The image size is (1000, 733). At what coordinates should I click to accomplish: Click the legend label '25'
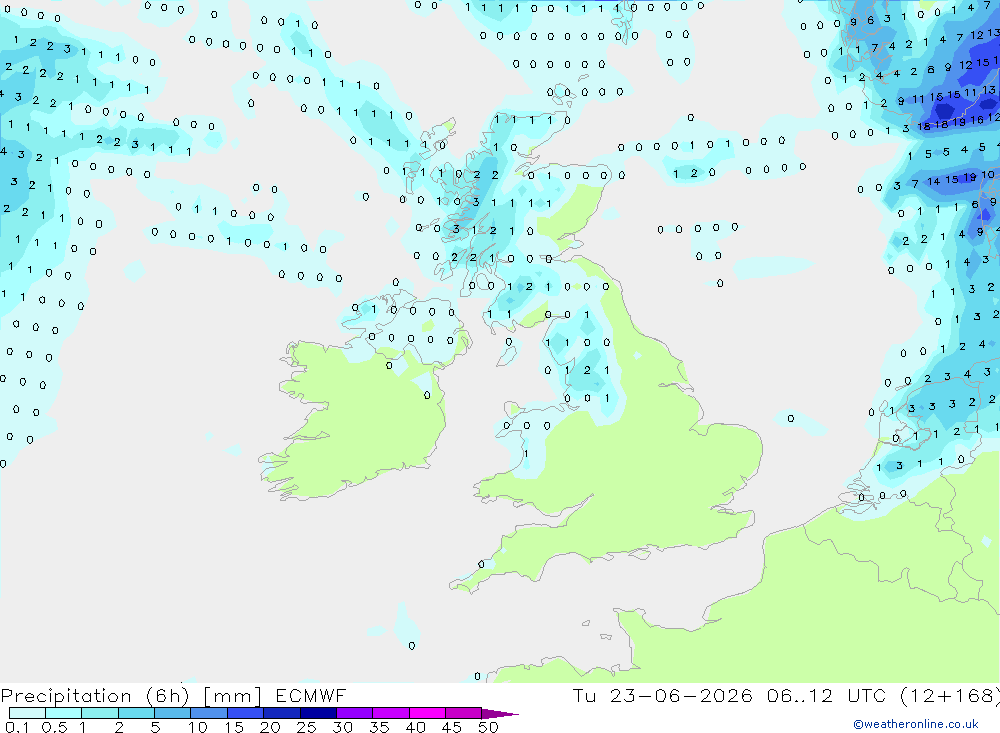coord(306,727)
